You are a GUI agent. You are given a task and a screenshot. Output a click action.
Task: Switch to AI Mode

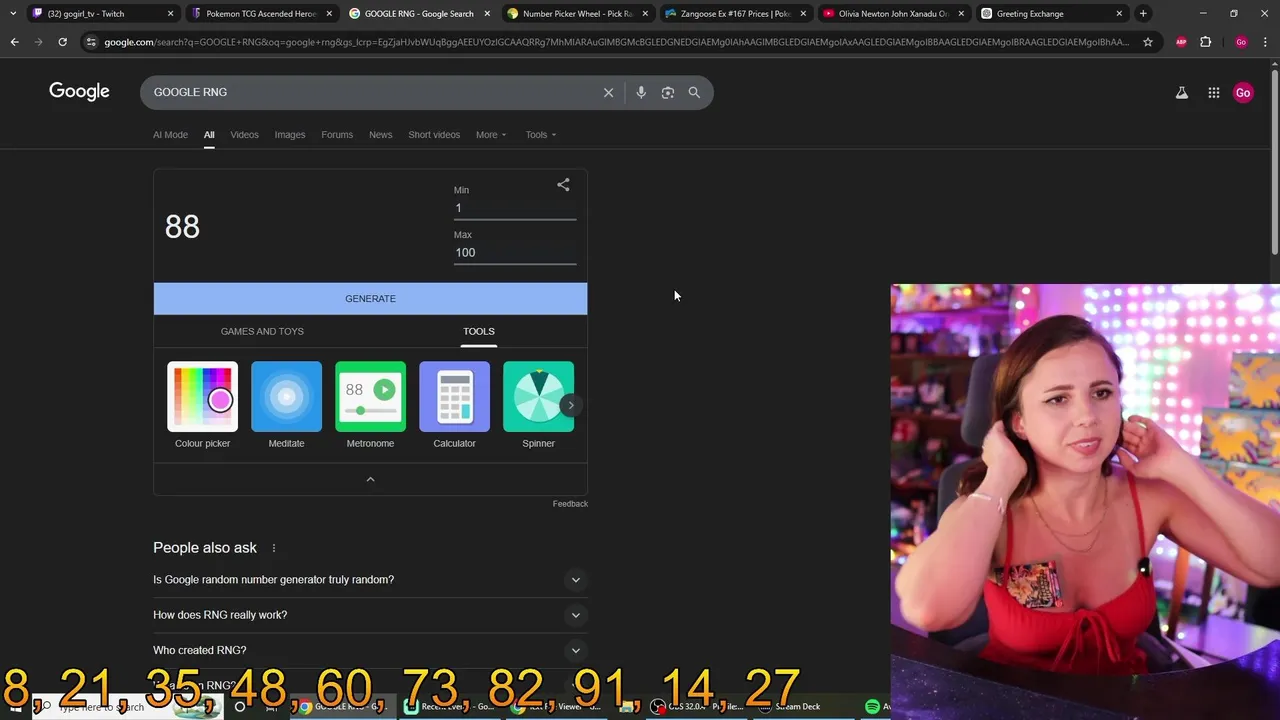[170, 135]
